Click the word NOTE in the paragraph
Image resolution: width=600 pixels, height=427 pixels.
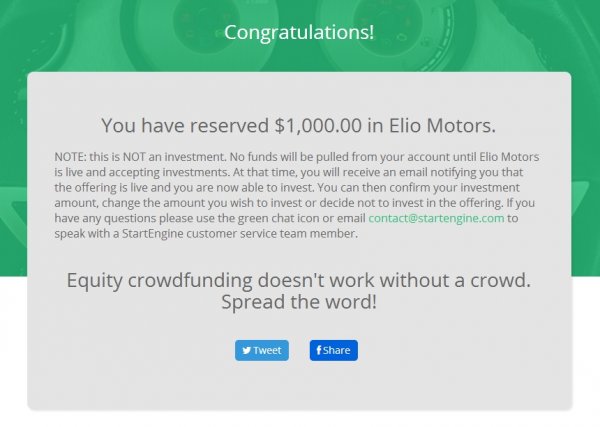click(x=70, y=157)
